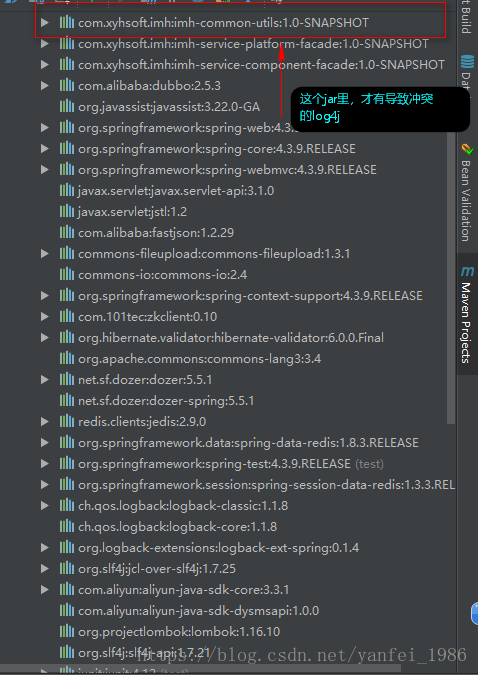Expand spring-core:4.3.9.RELEASE node
Screen dimensions: 478x675
pyautogui.click(x=45, y=149)
